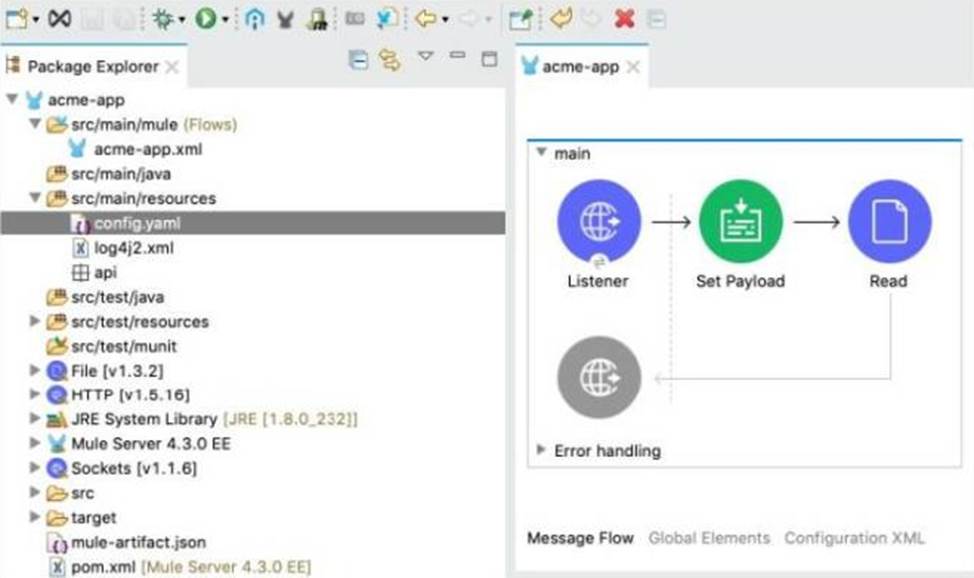Image resolution: width=974 pixels, height=578 pixels.
Task: Click the green Run button
Action: [x=206, y=19]
